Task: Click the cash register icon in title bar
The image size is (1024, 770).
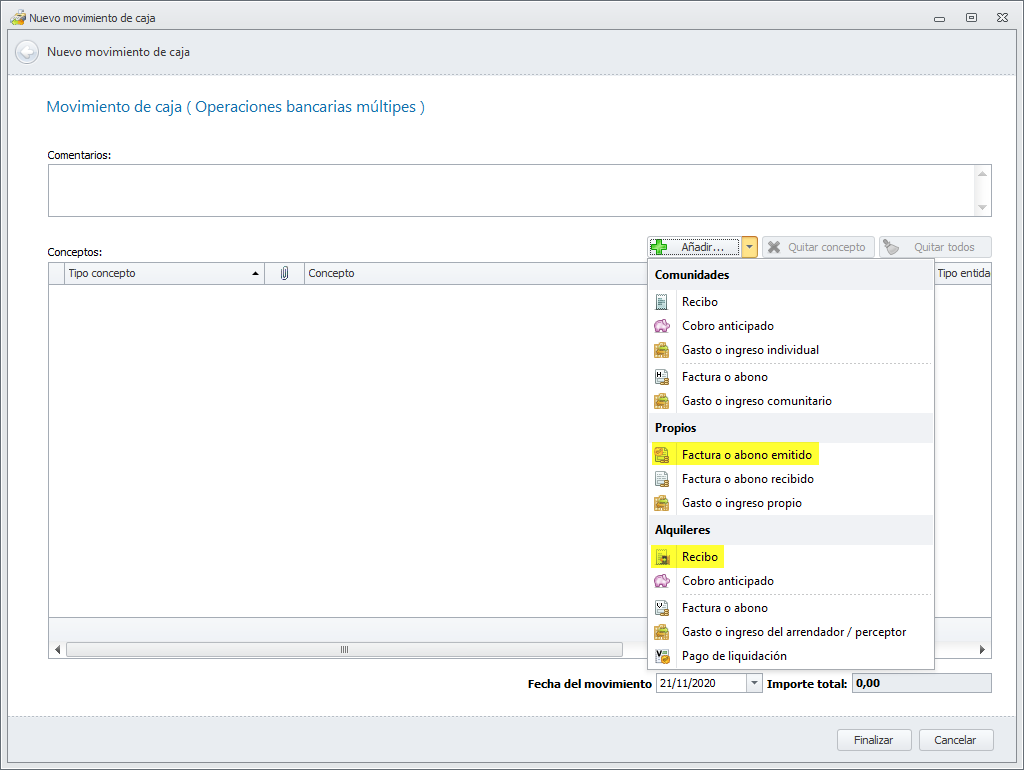Action: coord(18,18)
